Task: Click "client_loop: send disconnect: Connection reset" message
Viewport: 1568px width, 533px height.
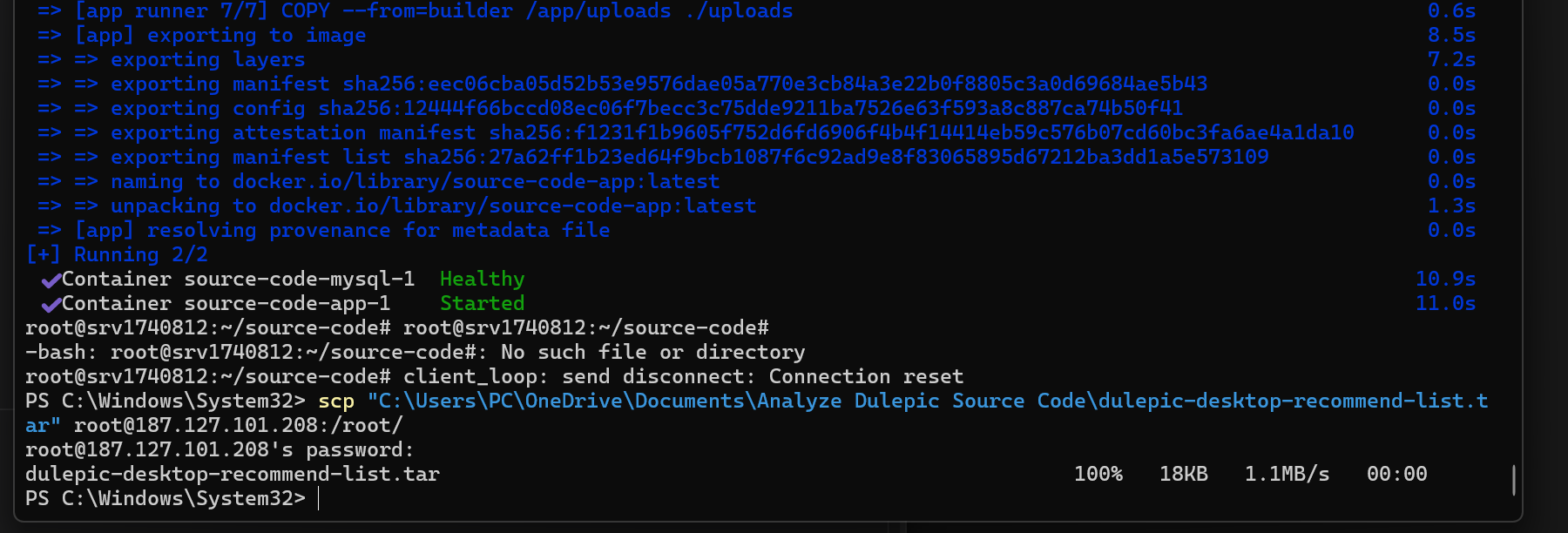Action: (x=684, y=376)
